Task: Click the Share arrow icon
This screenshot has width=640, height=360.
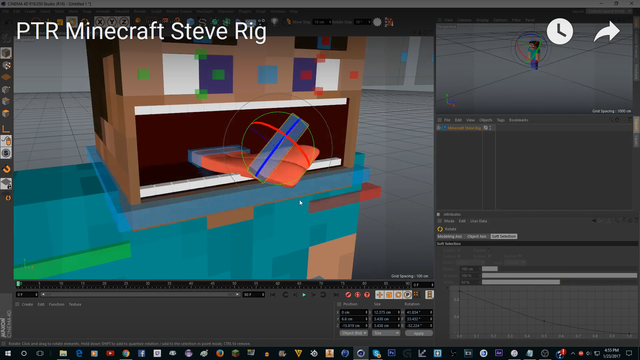Action: point(607,32)
